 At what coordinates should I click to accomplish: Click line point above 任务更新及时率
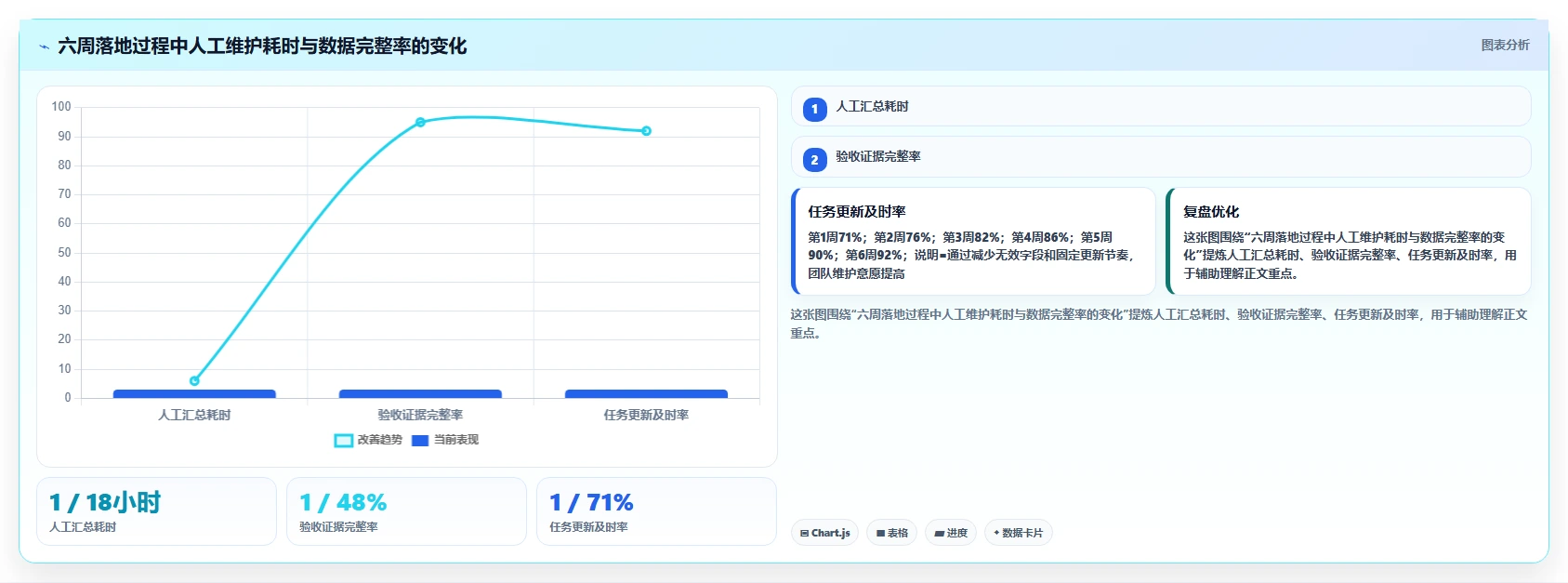(646, 131)
